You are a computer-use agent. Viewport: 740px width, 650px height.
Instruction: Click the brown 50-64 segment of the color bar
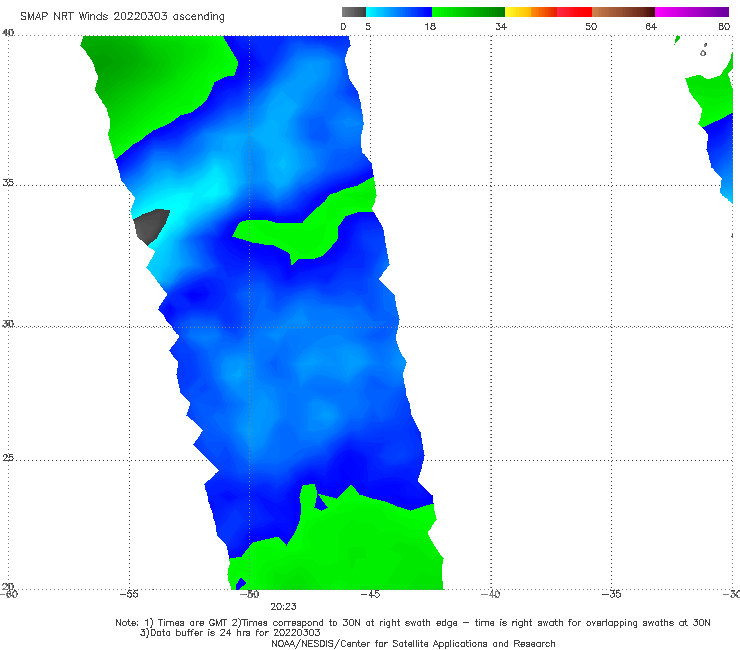[x=623, y=12]
